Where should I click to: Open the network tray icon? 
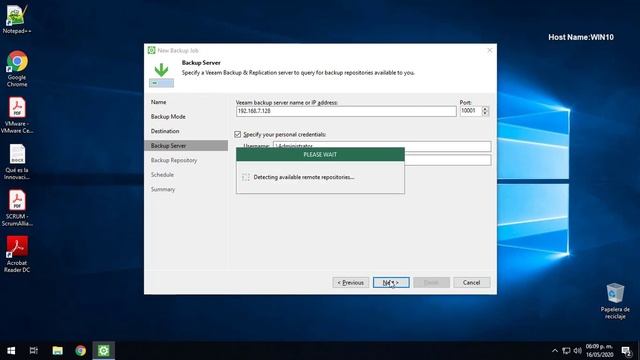566,351
